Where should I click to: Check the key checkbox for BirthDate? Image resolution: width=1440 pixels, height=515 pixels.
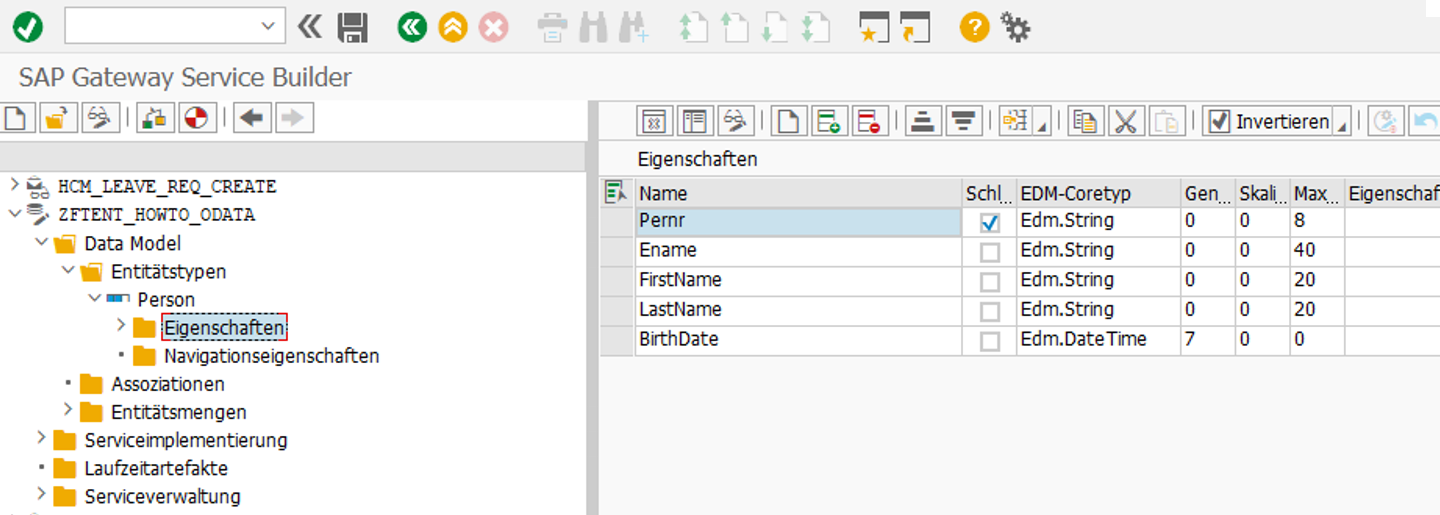990,341
